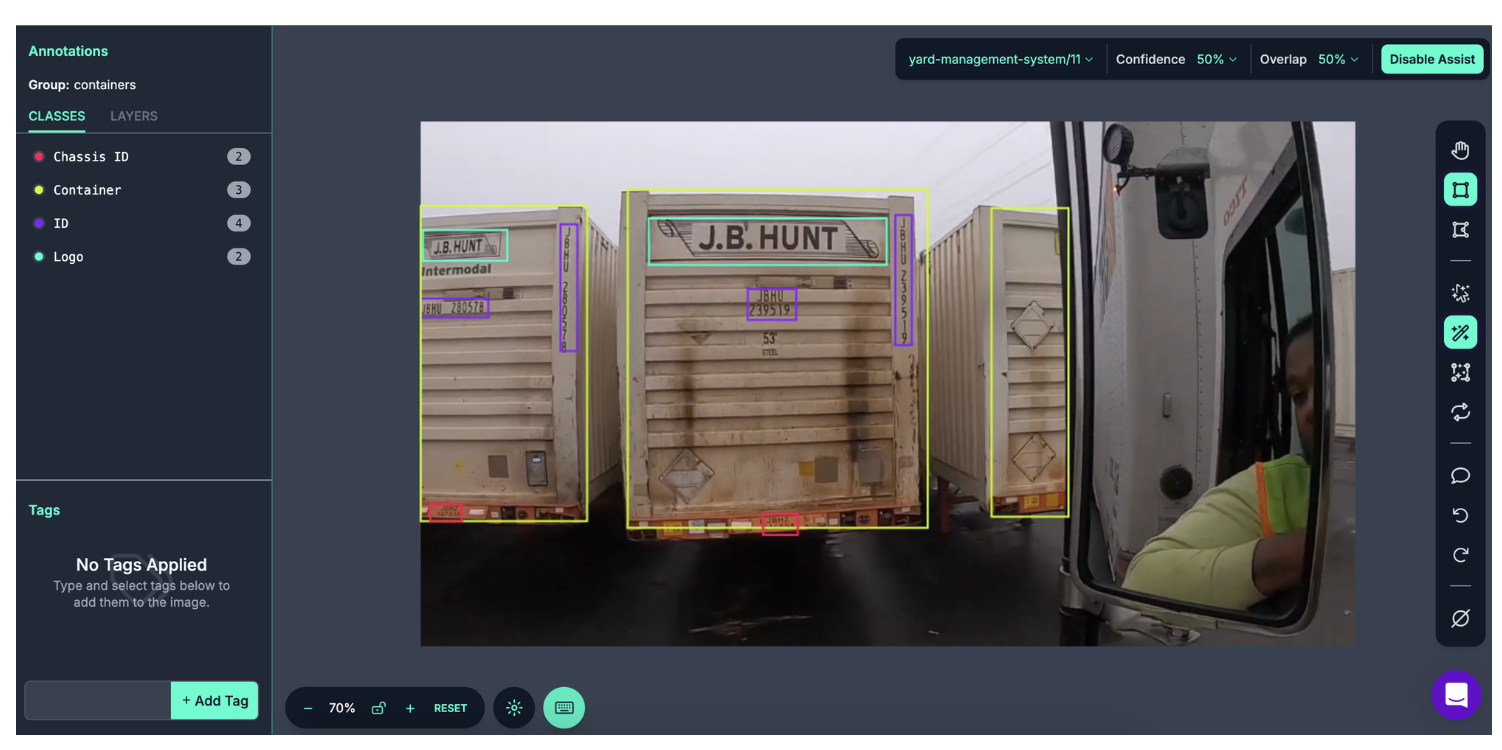Select vertical ID box on center container
The height and width of the screenshot is (750, 1502).
click(x=903, y=280)
